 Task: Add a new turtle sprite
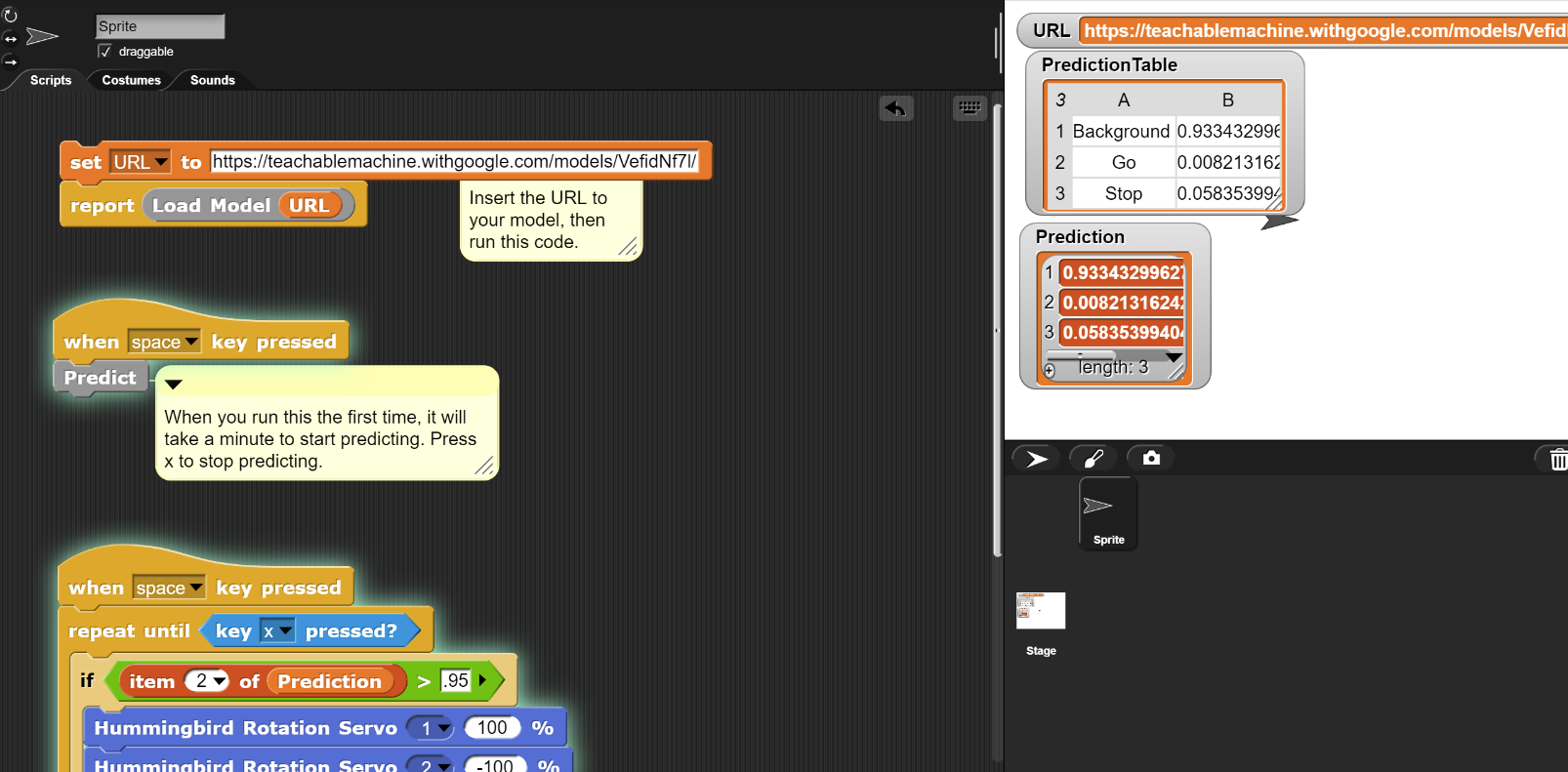coord(1037,459)
